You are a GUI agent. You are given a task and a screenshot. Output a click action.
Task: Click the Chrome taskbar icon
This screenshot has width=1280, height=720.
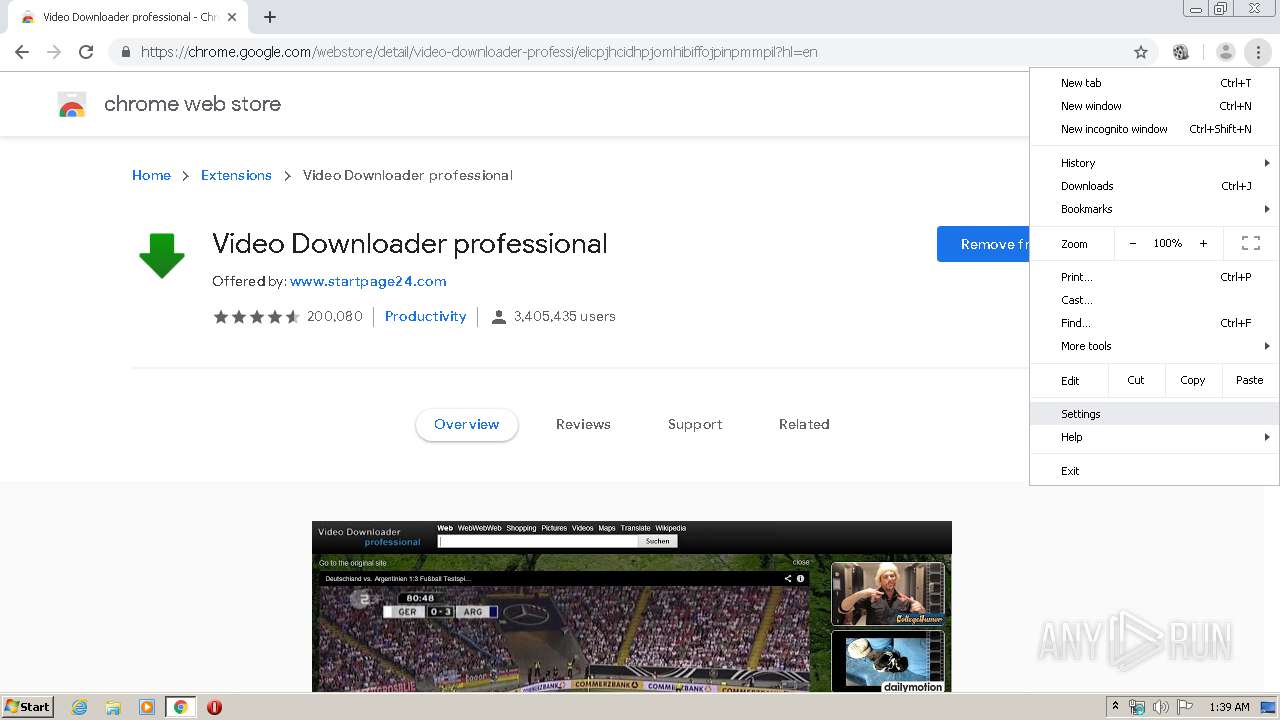tap(180, 707)
